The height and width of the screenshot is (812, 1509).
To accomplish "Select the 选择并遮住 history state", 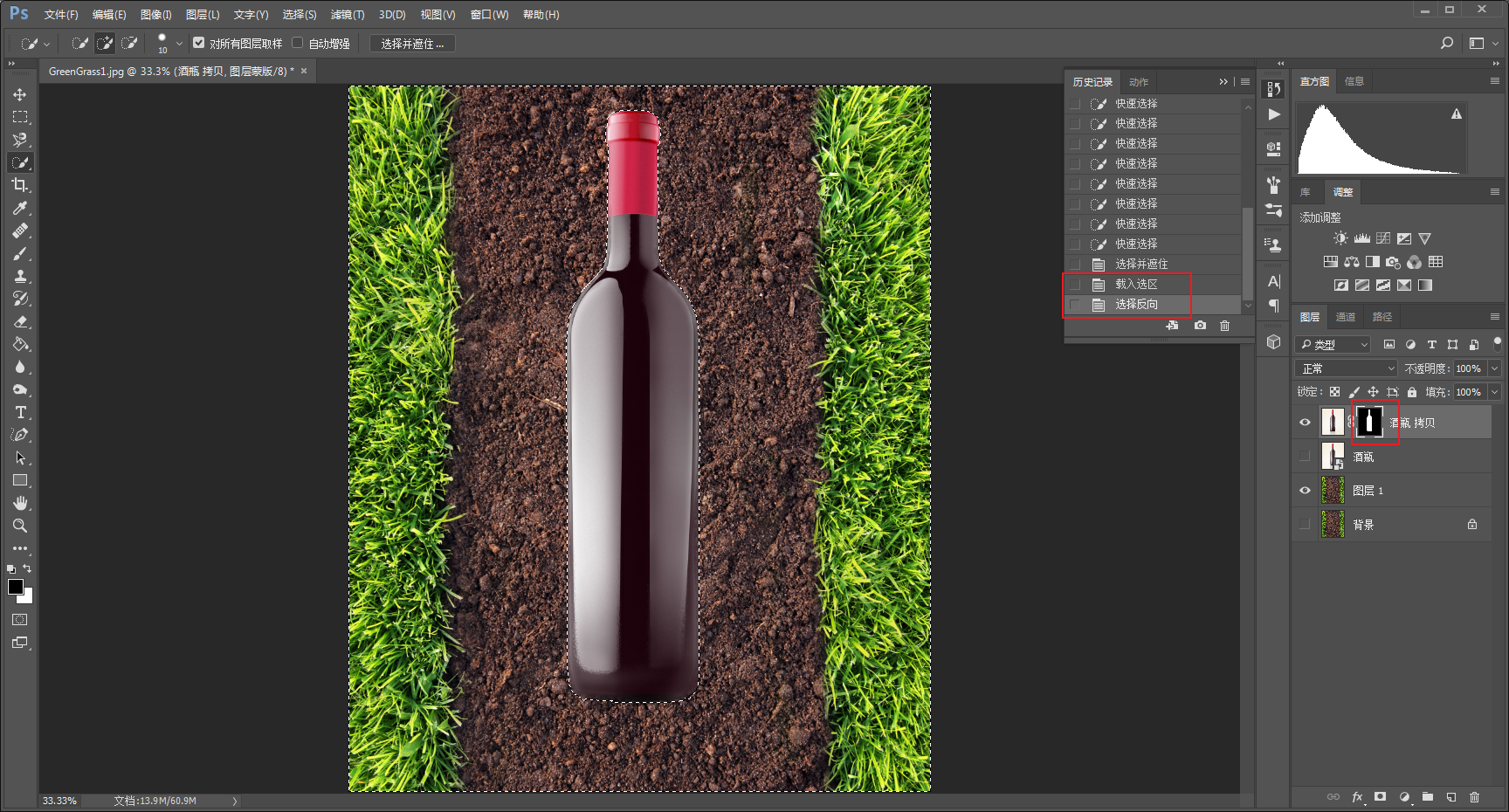I will 1153,264.
